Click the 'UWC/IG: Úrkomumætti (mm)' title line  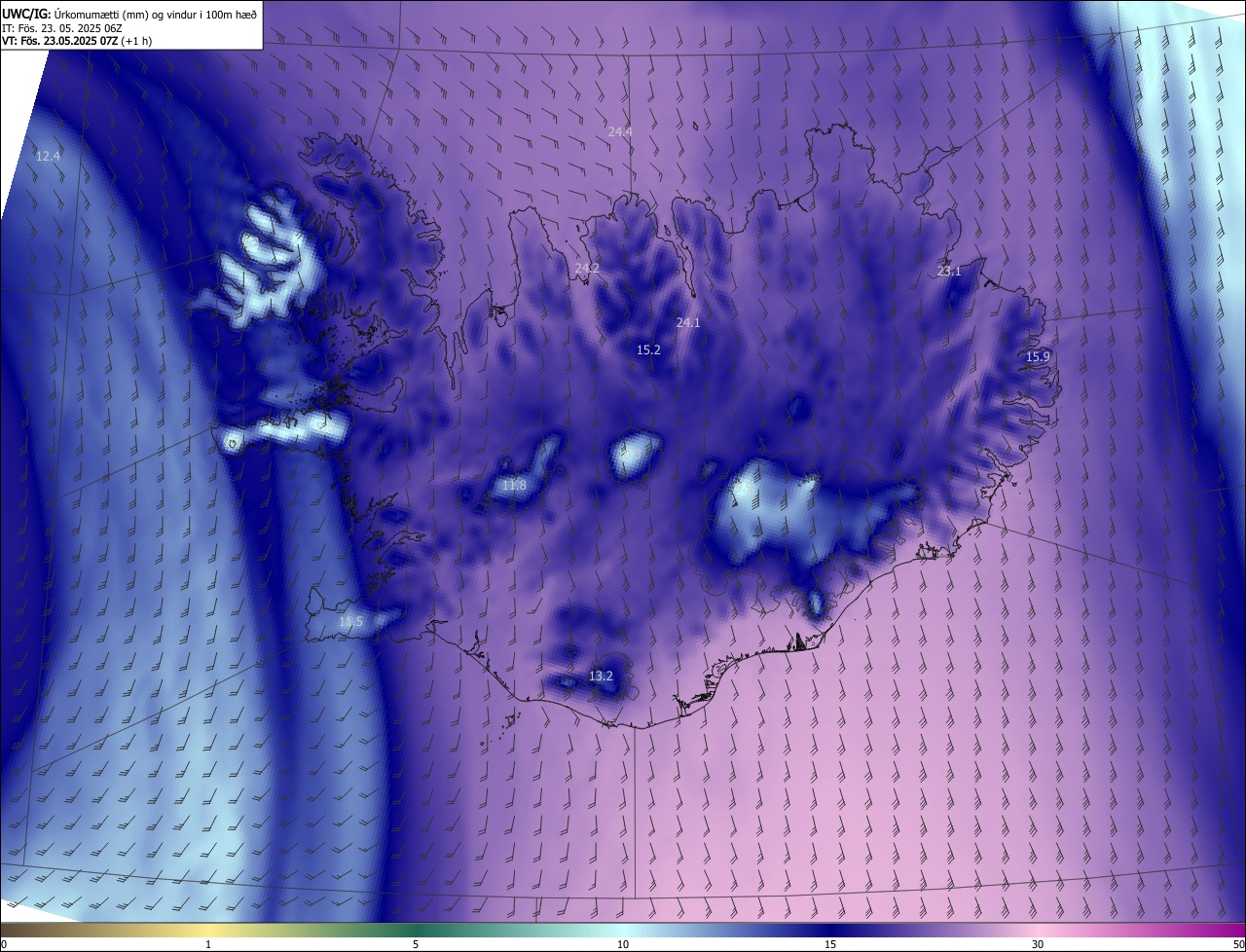pos(129,13)
